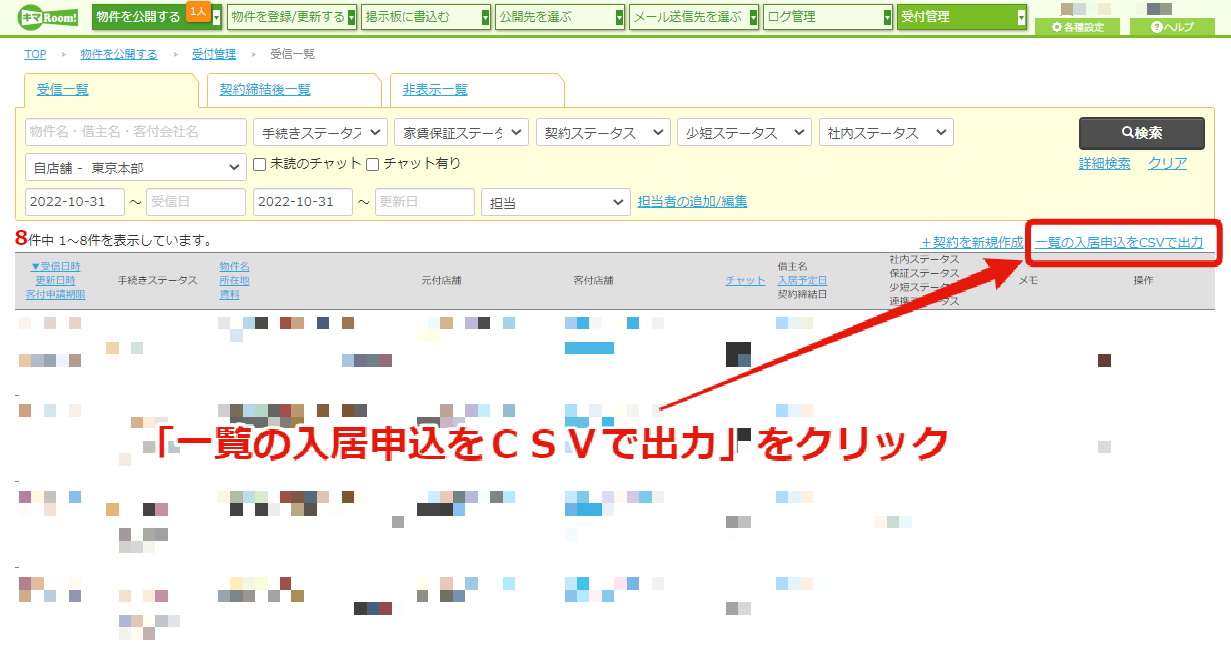Expand 契約ステータス dropdown
This screenshot has width=1231, height=651.
[x=603, y=133]
